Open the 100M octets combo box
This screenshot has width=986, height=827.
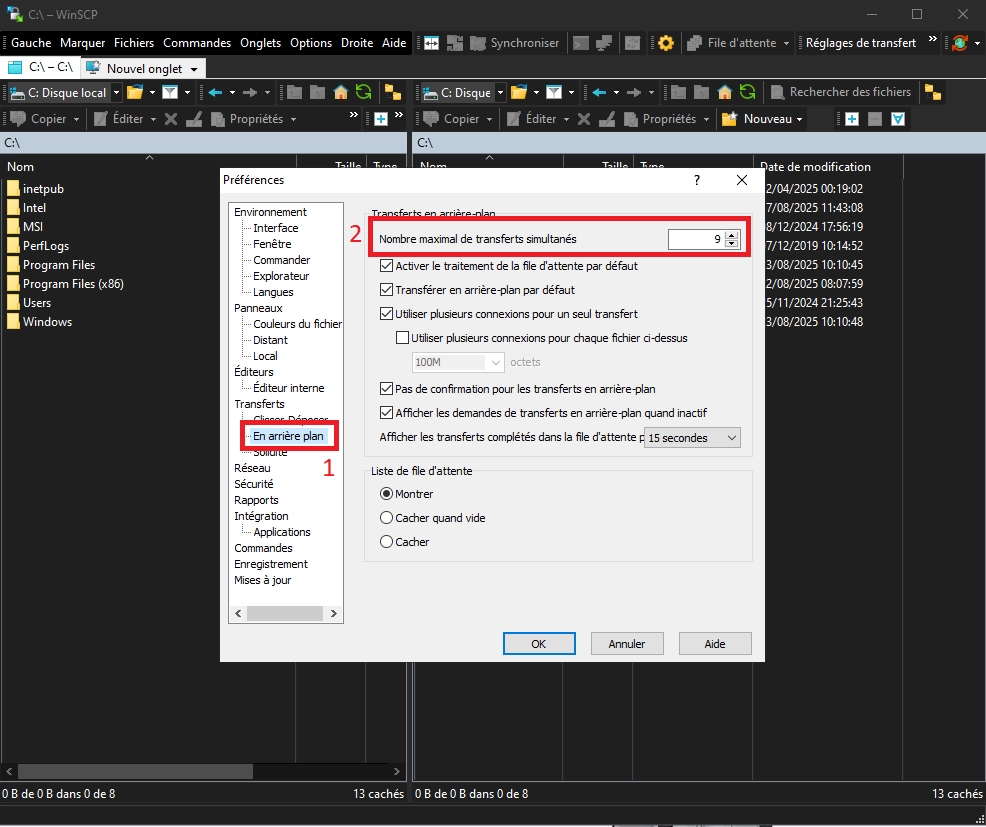click(x=458, y=362)
